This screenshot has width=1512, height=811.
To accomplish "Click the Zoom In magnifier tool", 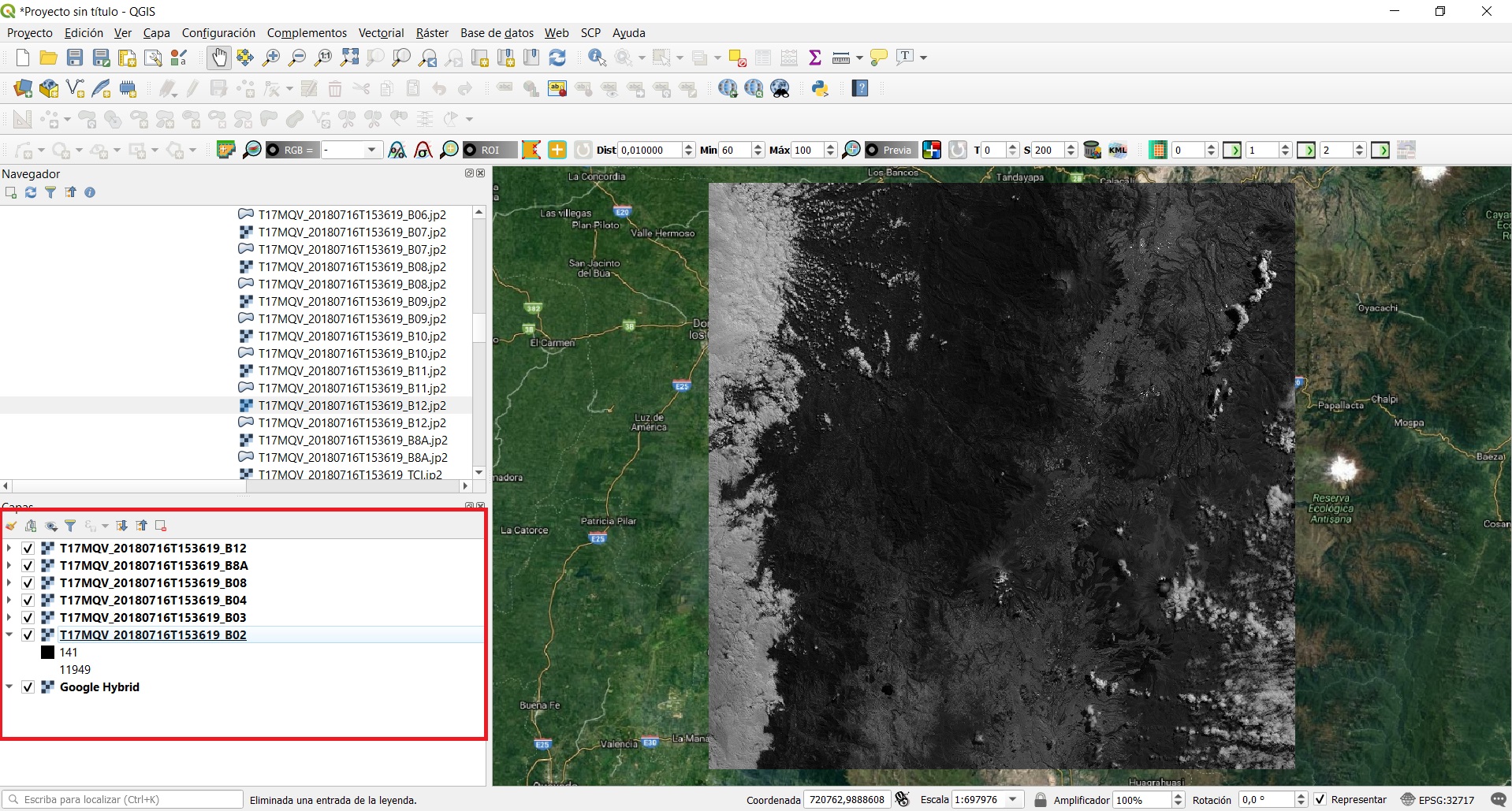I will click(271, 58).
